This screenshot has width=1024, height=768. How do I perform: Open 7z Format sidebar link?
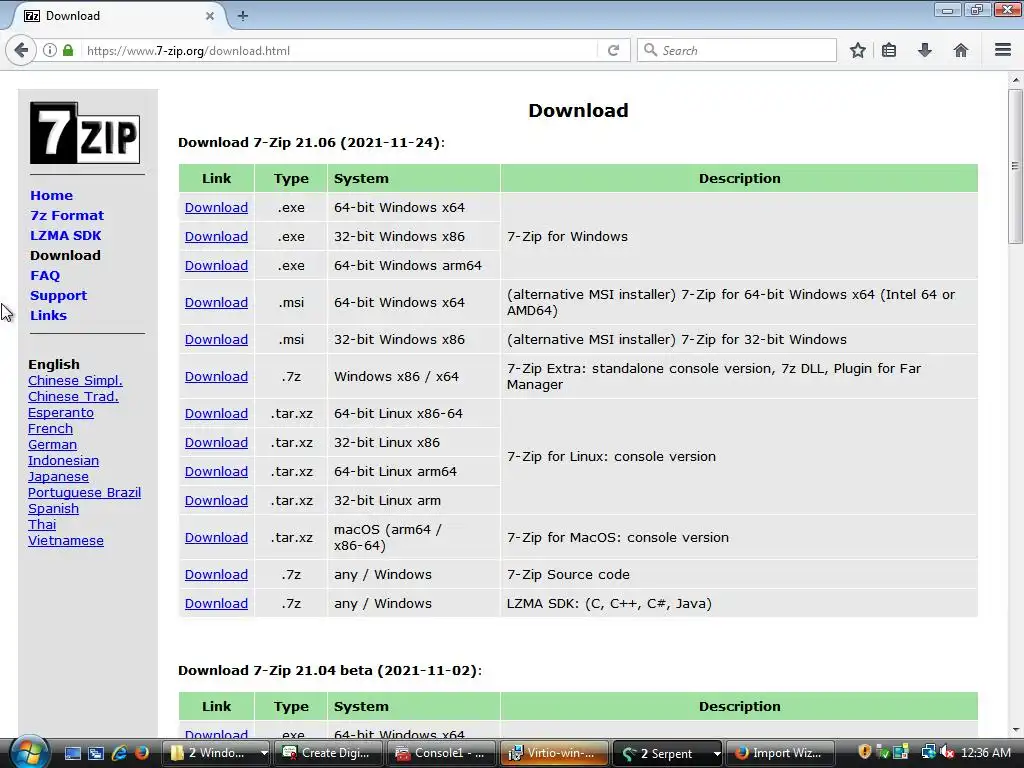67,216
